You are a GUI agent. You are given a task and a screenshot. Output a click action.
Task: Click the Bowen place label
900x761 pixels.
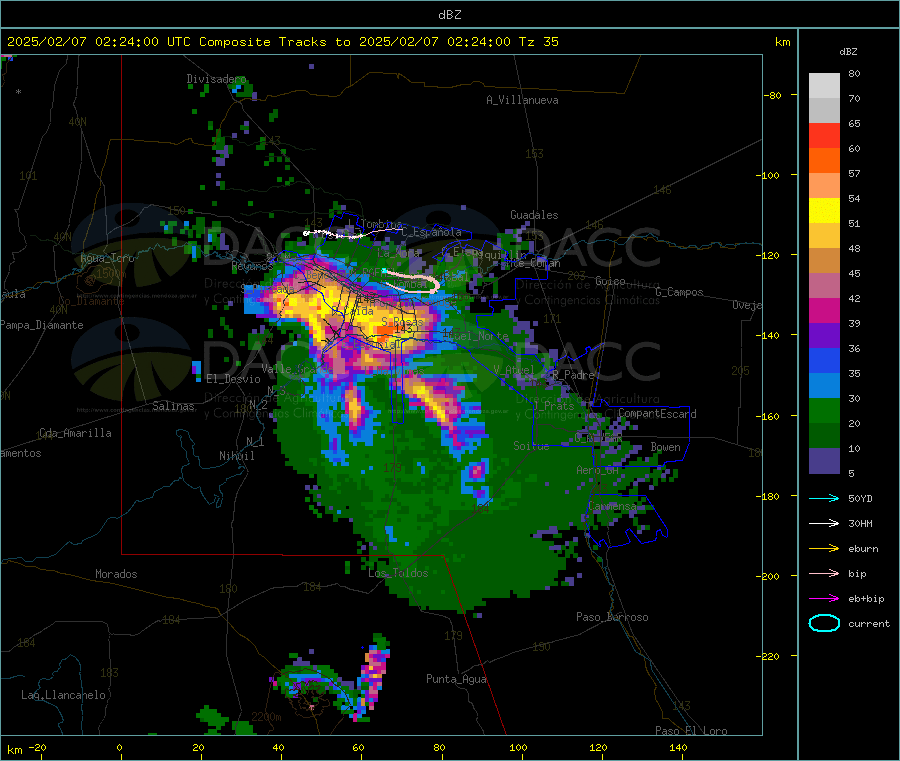[666, 447]
